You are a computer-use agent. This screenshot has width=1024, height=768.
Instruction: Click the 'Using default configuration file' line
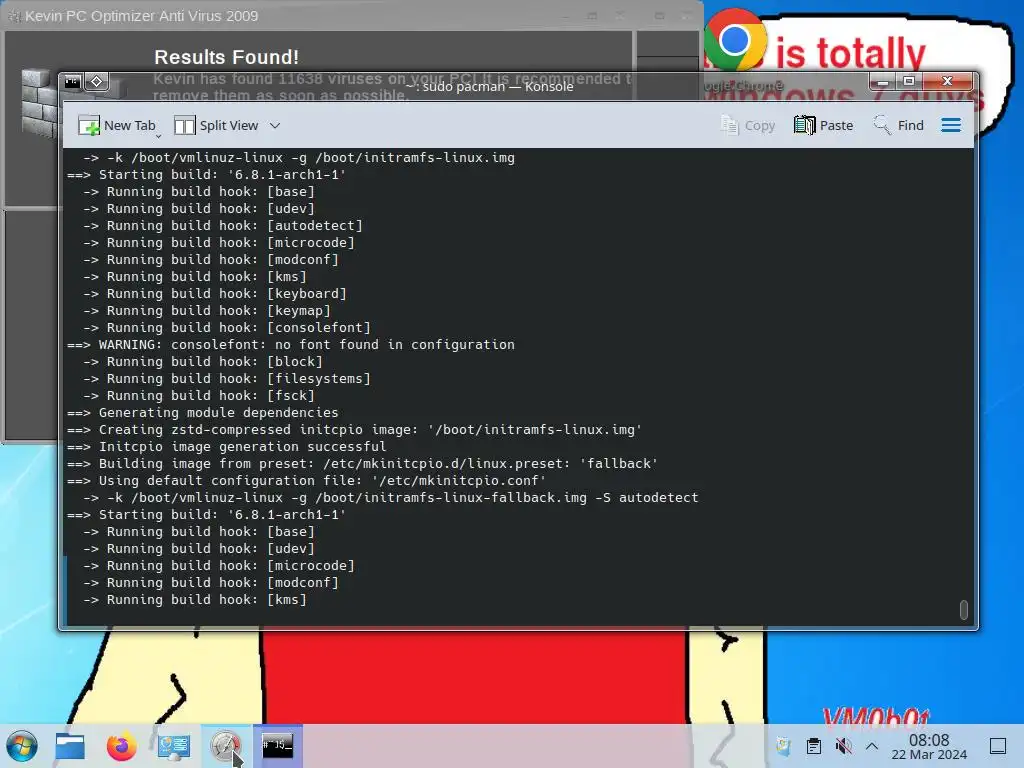307,480
